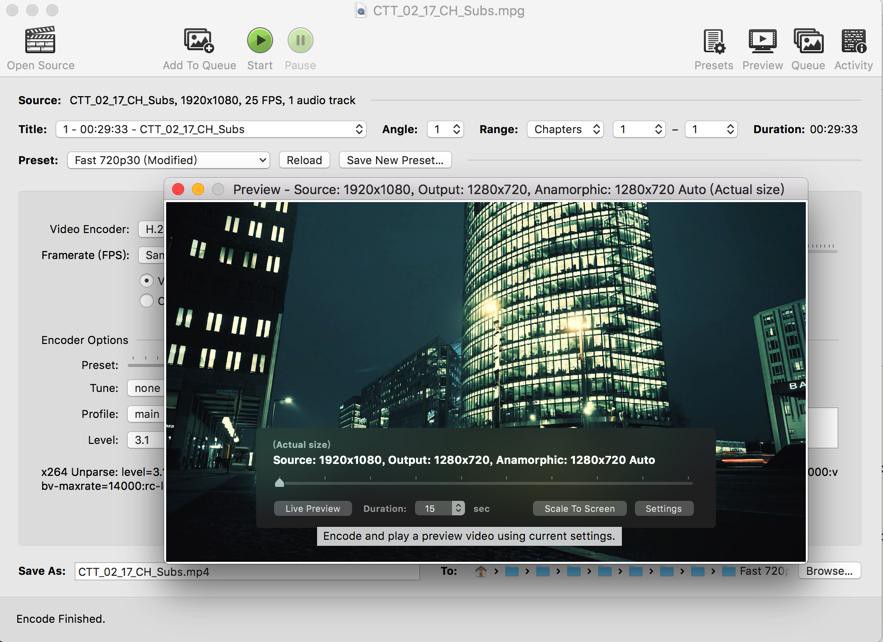Close the Preview window with red button
The width and height of the screenshot is (883, 642).
tap(178, 189)
